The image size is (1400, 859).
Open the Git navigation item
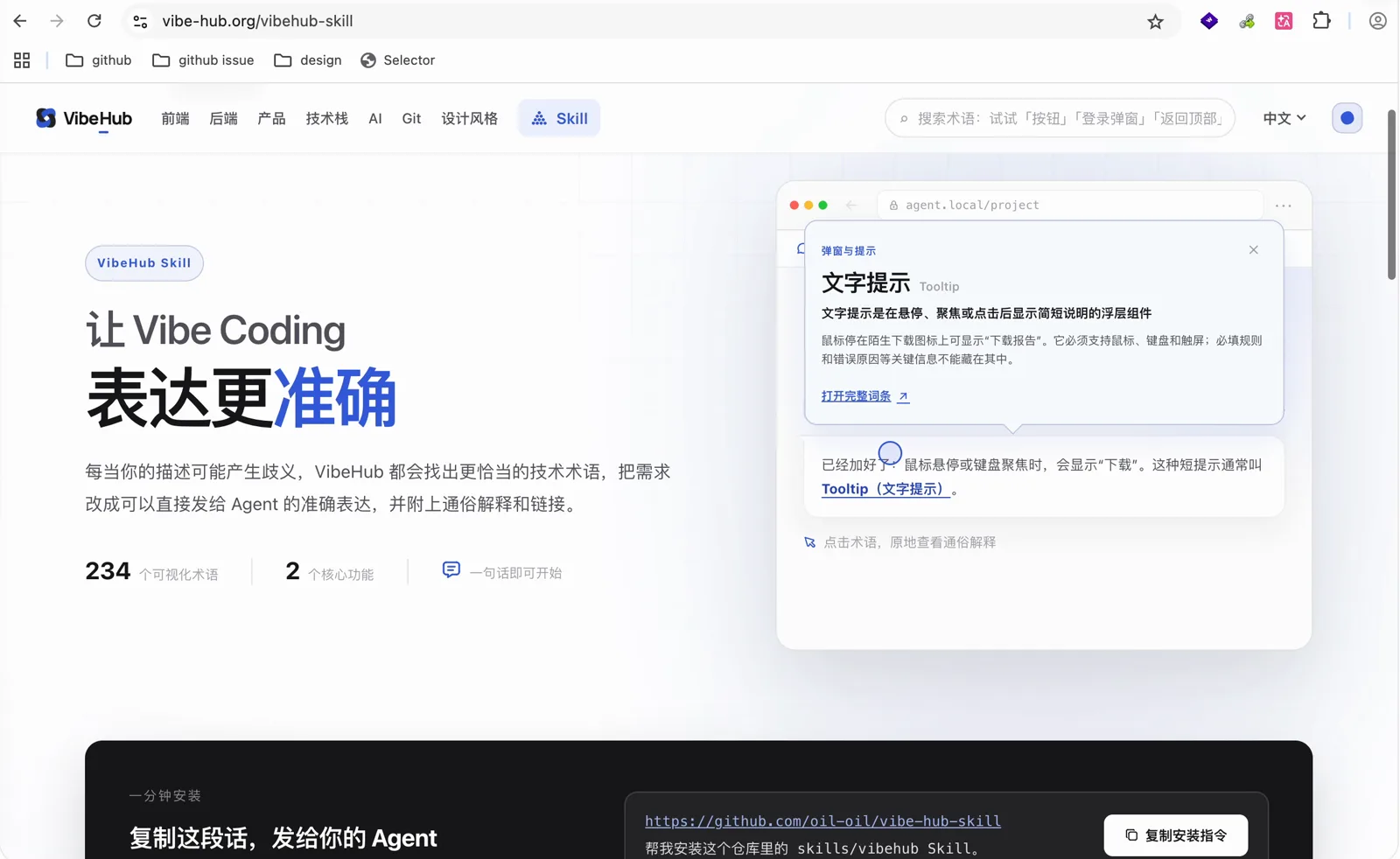[411, 118]
